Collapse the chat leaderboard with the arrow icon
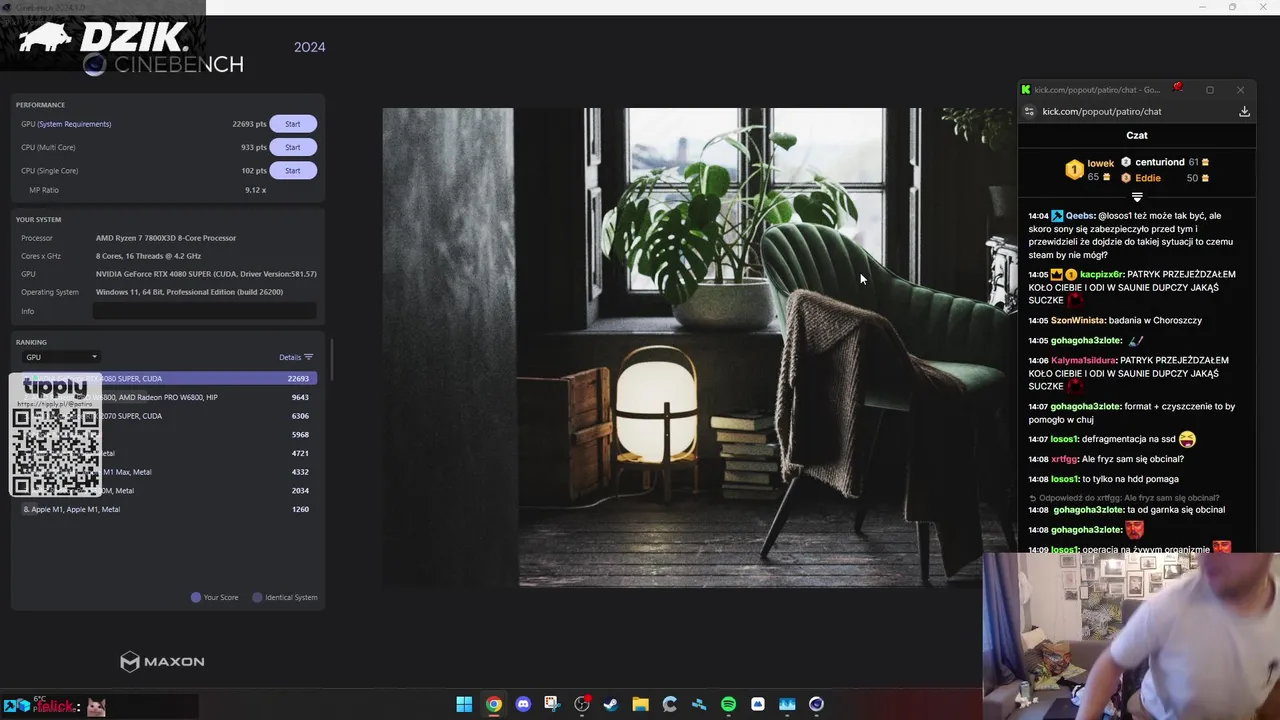Screen dimensions: 1280x720 click(x=1137, y=197)
